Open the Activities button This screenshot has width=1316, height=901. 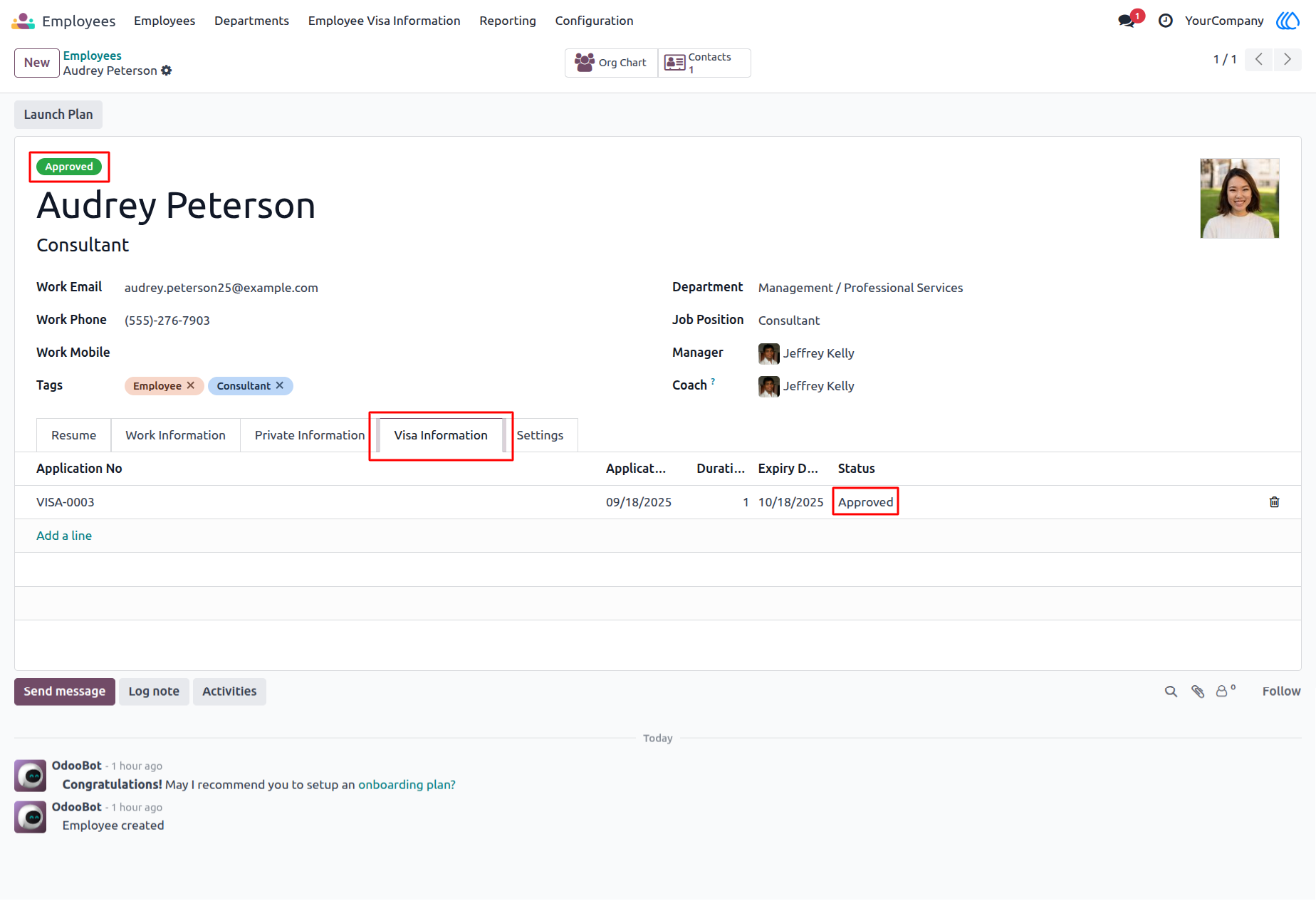229,692
